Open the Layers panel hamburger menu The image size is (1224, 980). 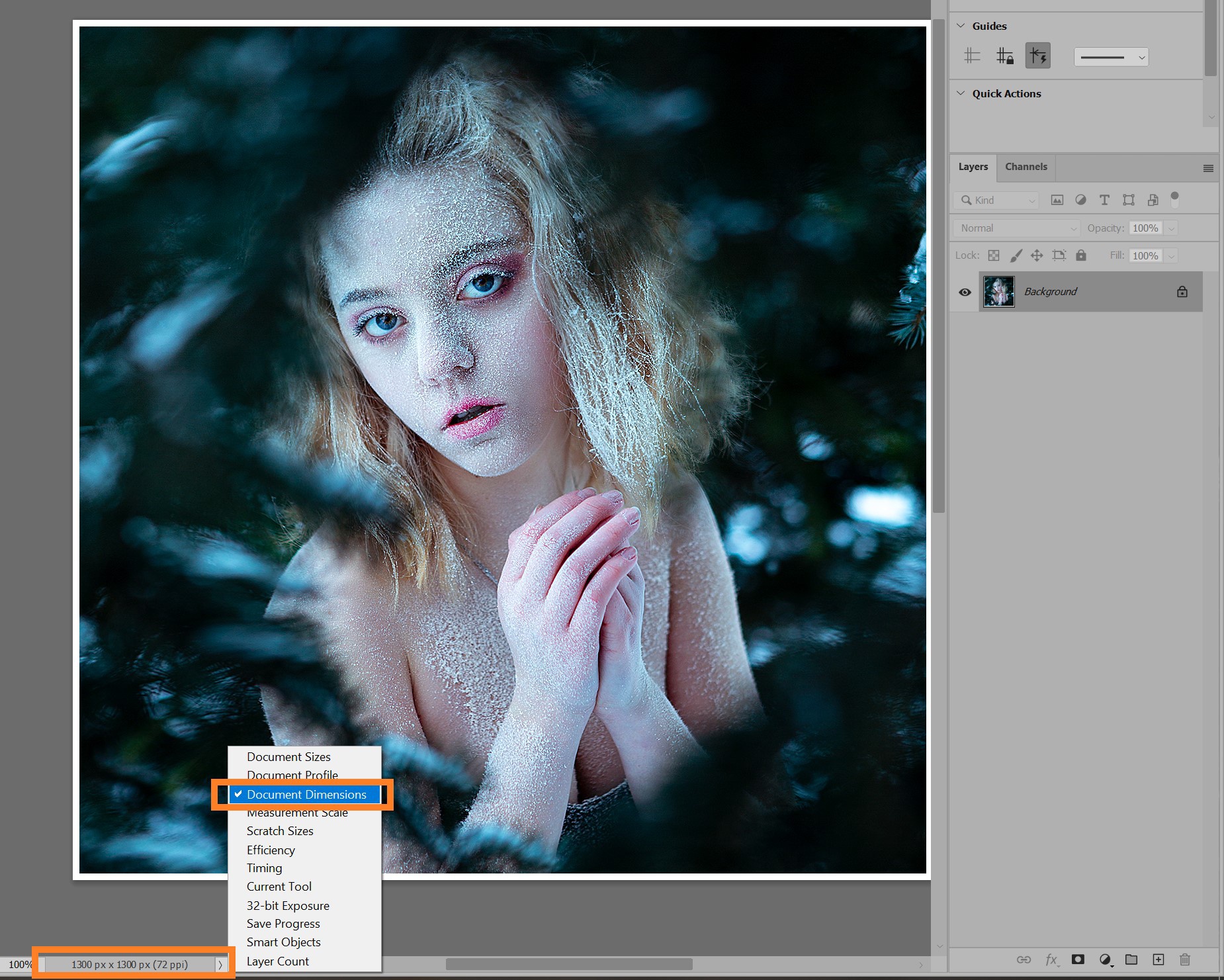coord(1208,168)
